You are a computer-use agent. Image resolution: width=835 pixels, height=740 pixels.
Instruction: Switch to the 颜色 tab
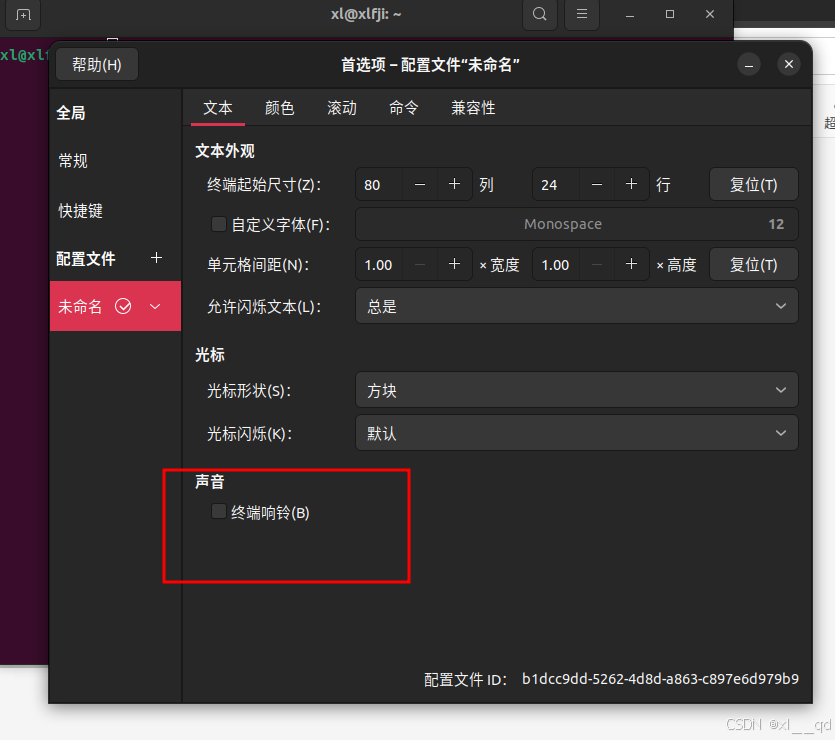click(x=280, y=108)
